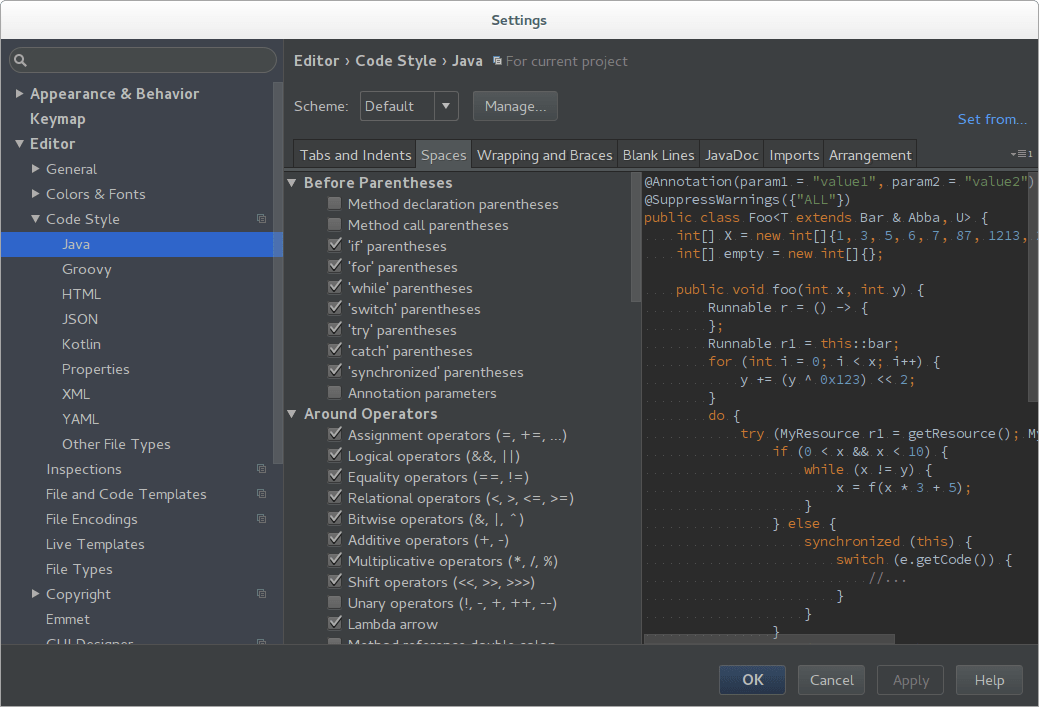Click the project-scope icon beside Copyright

(261, 594)
